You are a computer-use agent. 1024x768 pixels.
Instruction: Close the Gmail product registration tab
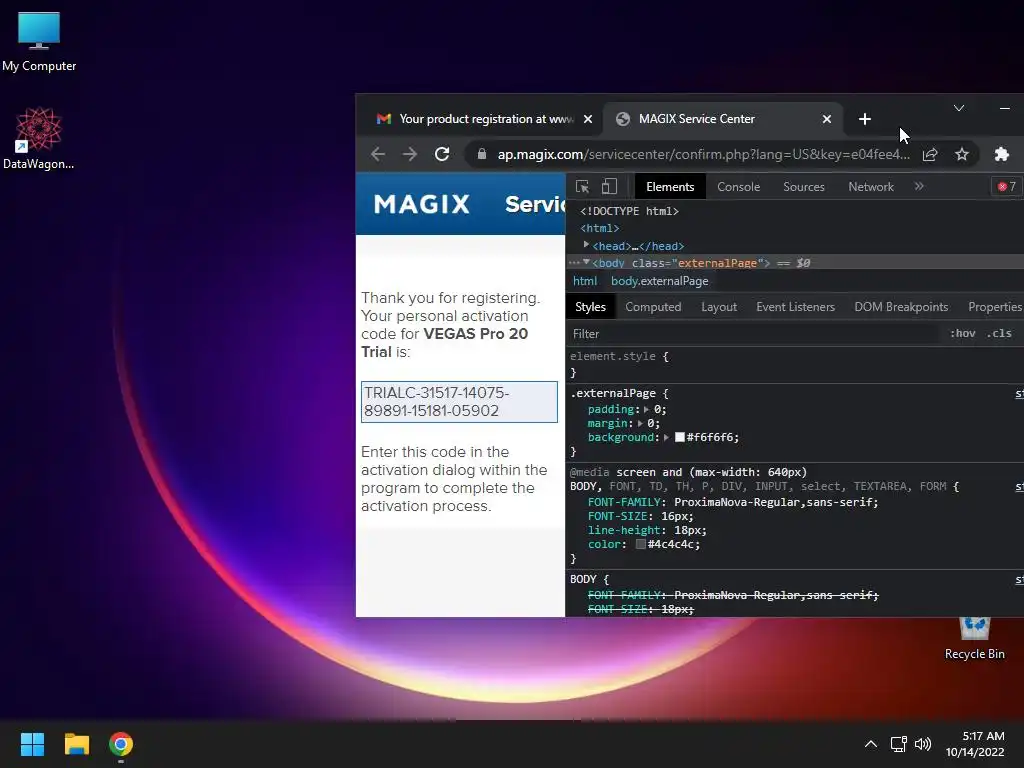(x=588, y=119)
